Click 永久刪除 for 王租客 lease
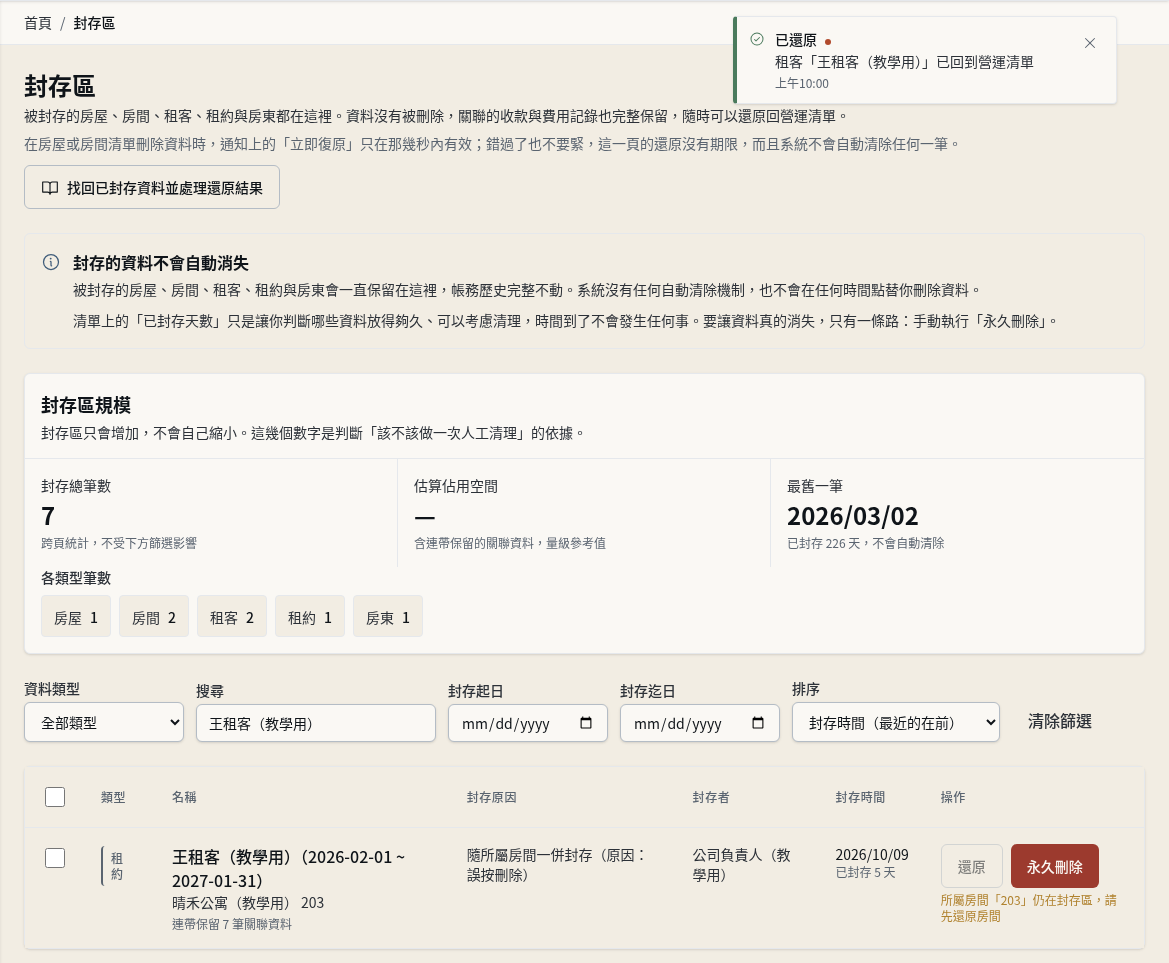Image resolution: width=1169 pixels, height=963 pixels. 1055,867
